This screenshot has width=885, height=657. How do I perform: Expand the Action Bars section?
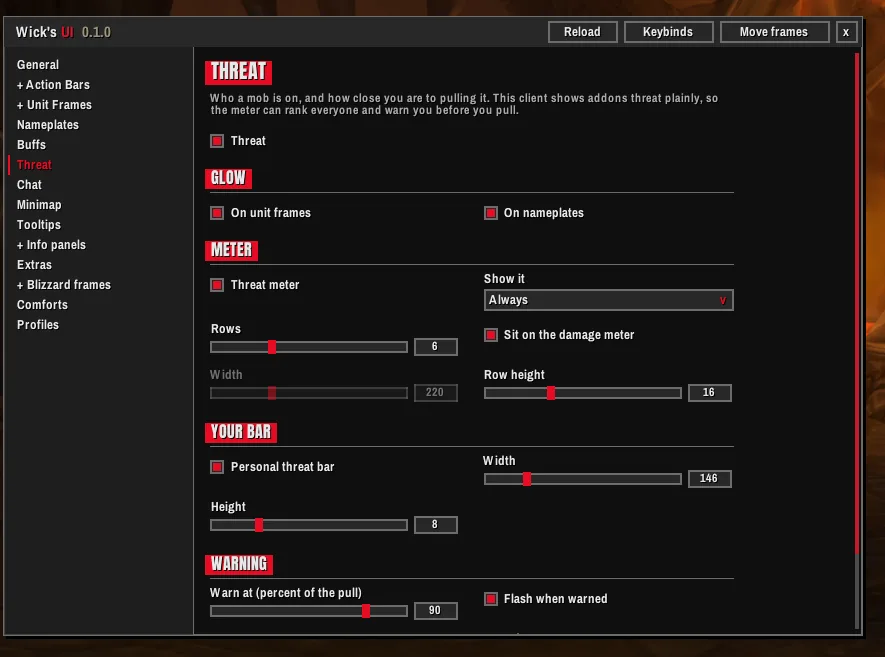[53, 85]
